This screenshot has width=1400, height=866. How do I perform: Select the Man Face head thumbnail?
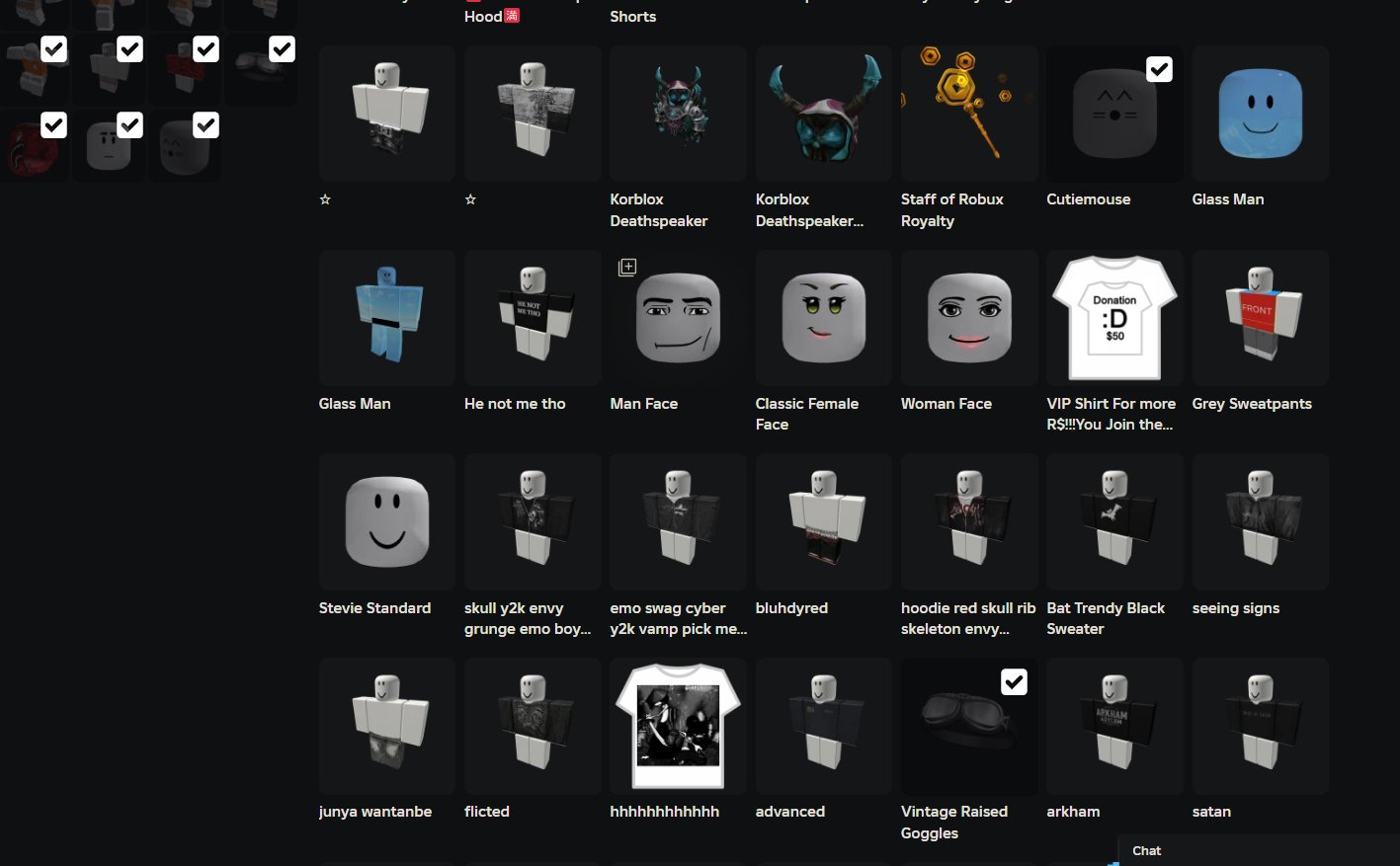coord(679,318)
